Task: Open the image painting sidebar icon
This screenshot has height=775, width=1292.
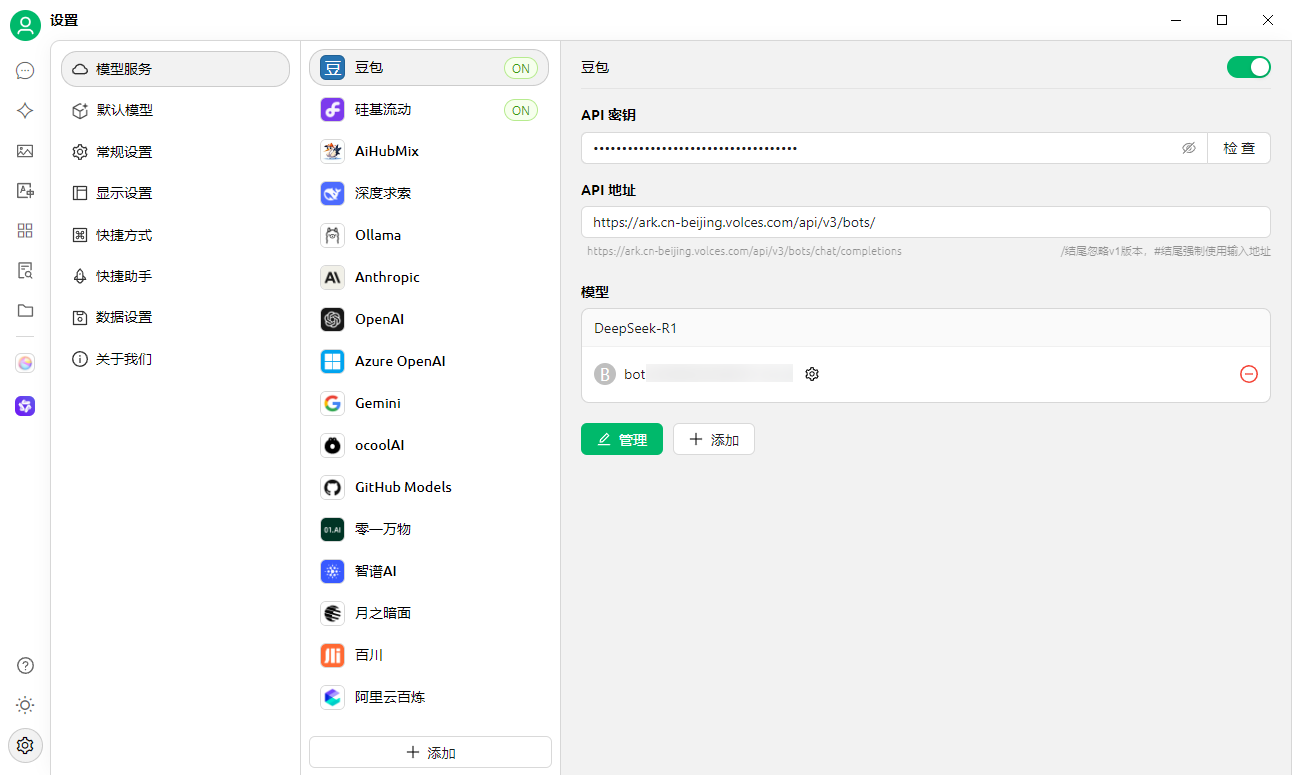Action: pos(25,151)
